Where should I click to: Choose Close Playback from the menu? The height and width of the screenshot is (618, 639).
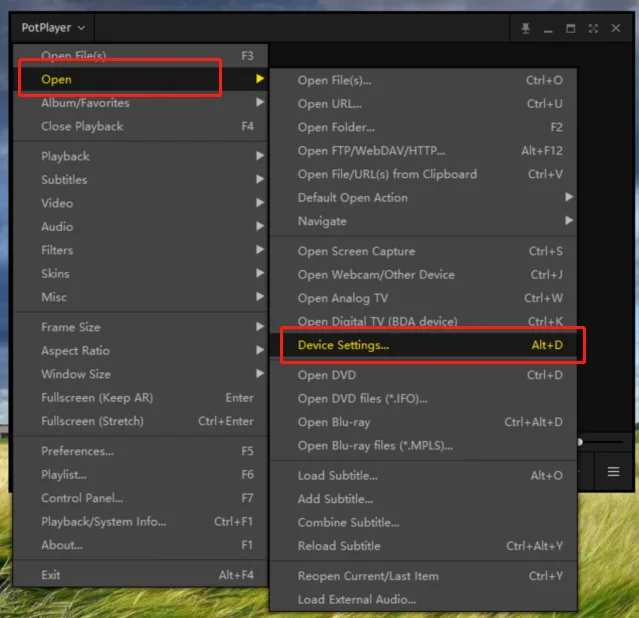tap(141, 126)
